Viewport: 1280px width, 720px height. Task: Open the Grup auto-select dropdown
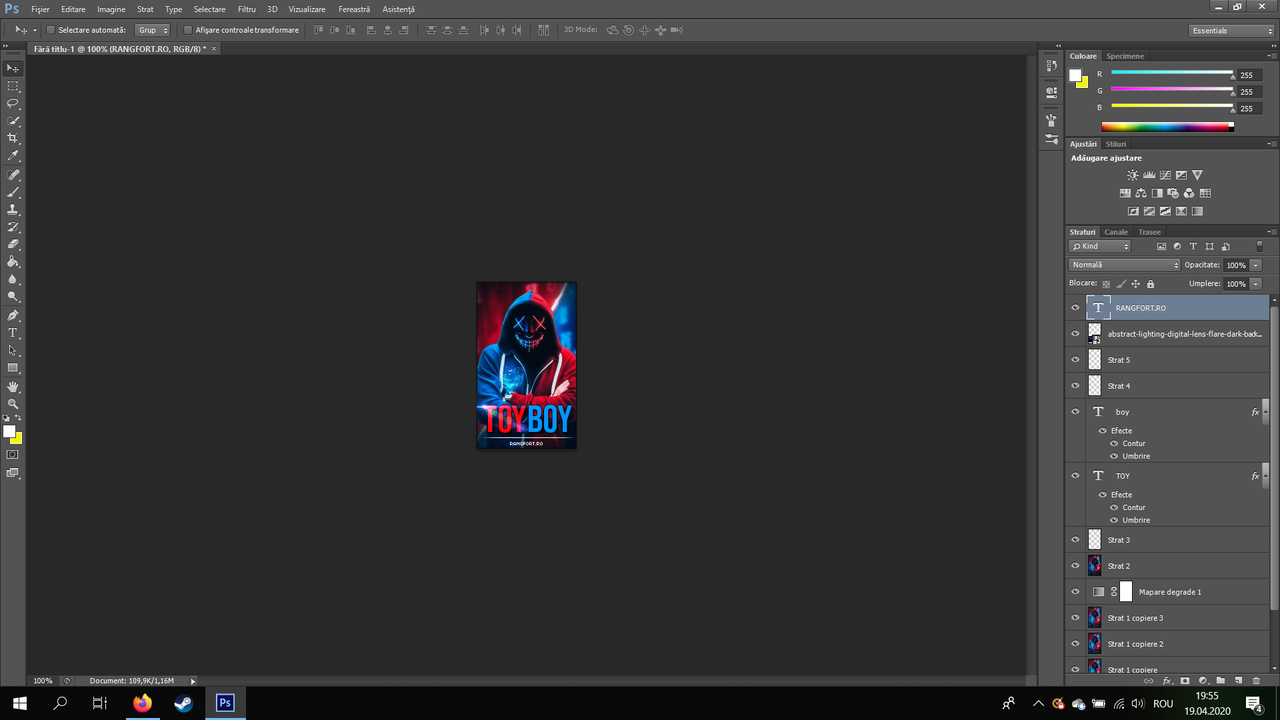(152, 30)
